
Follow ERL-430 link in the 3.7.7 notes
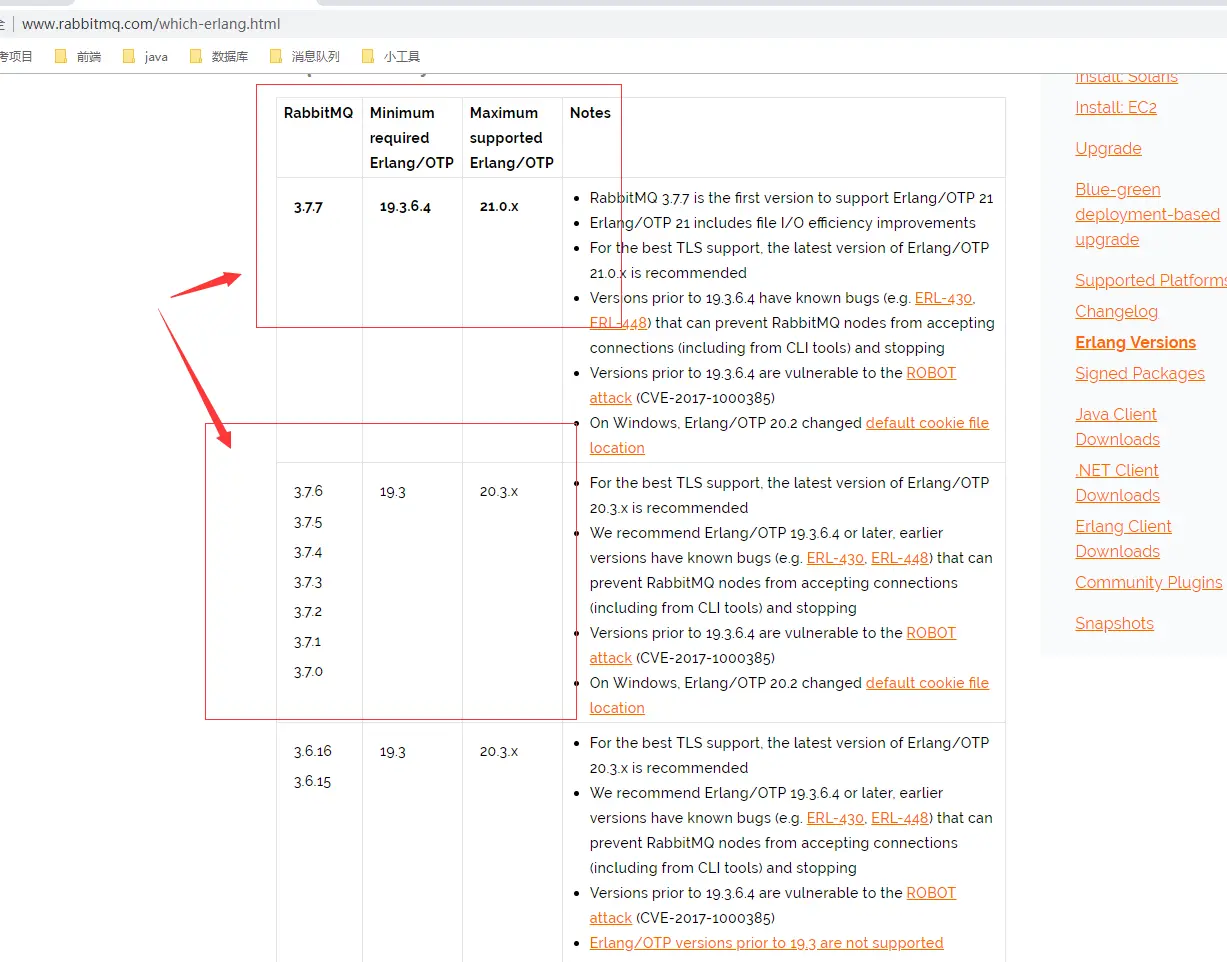[943, 298]
